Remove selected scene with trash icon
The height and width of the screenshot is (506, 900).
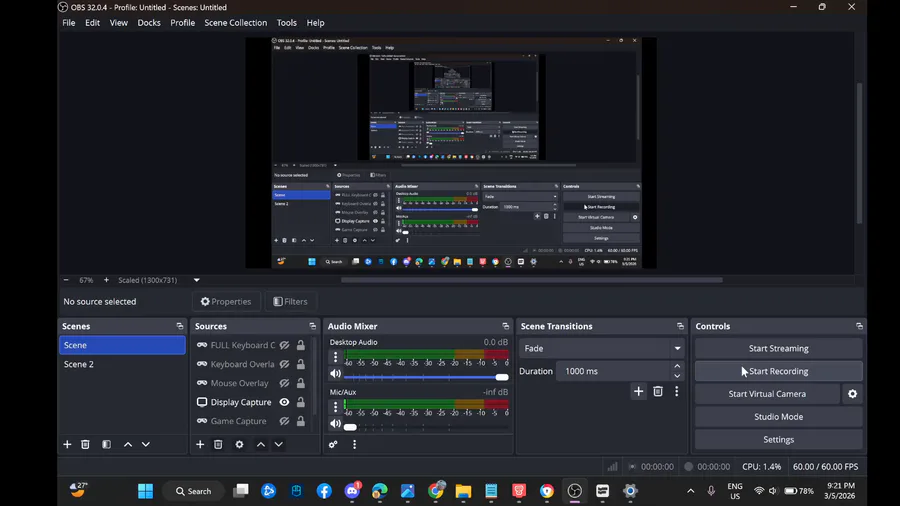click(x=85, y=444)
